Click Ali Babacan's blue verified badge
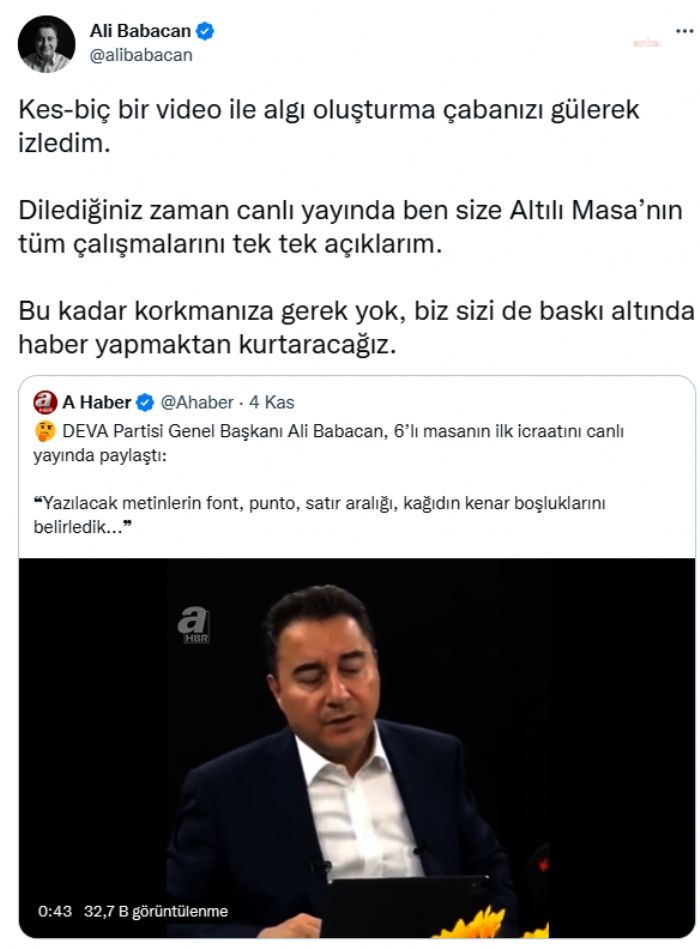The height and width of the screenshot is (949, 700). pyautogui.click(x=205, y=30)
